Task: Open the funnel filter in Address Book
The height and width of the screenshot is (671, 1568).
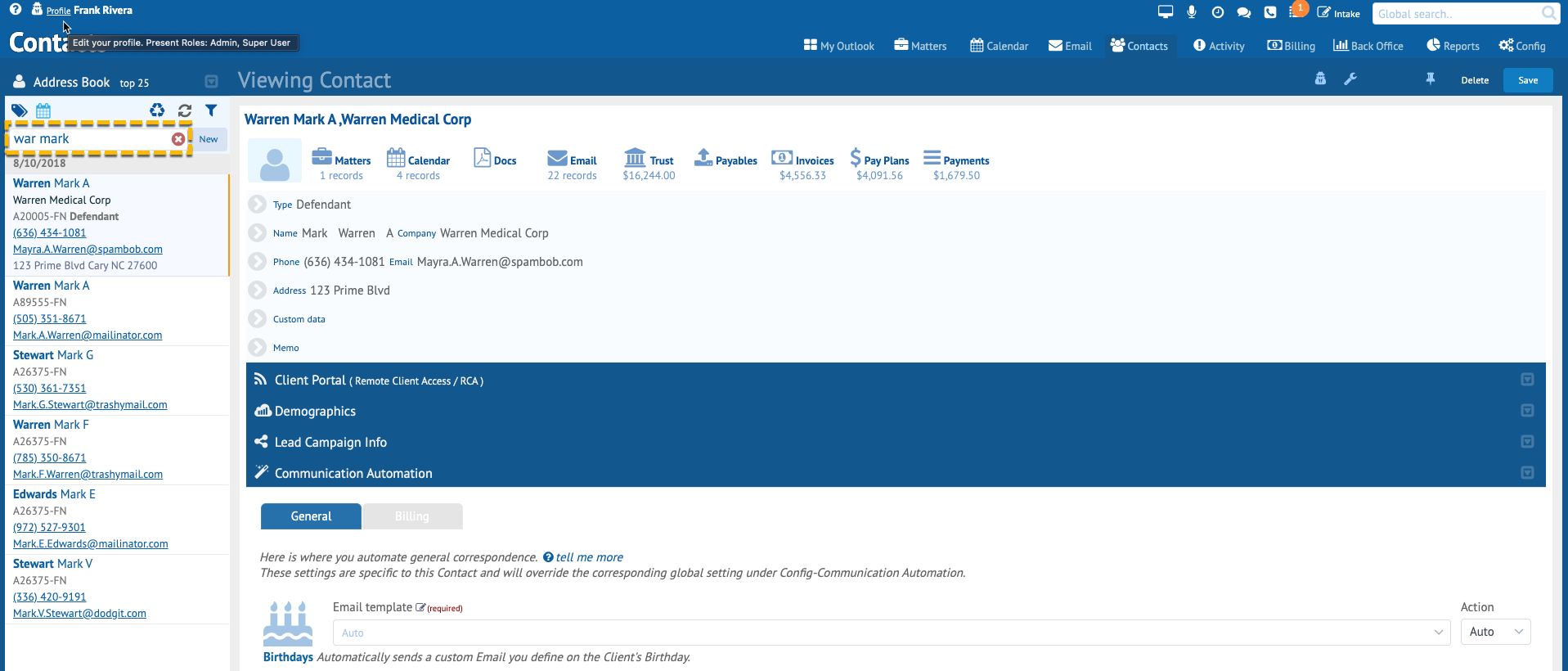Action: [x=211, y=110]
